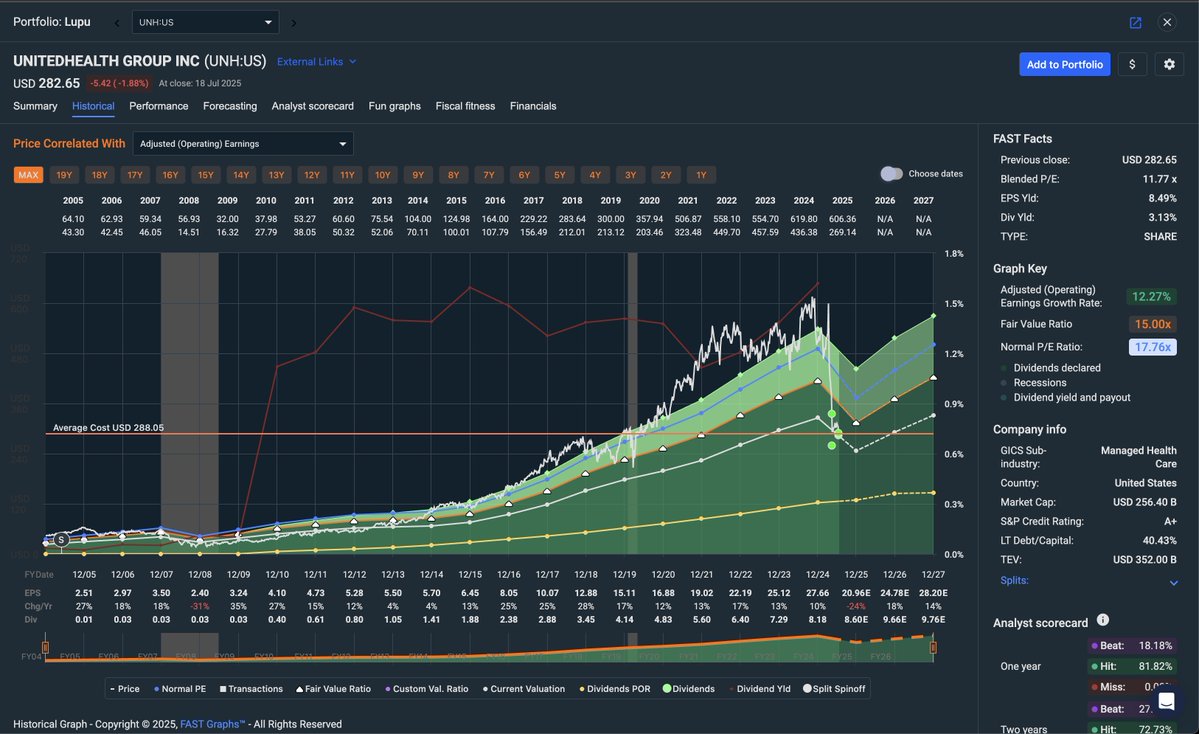This screenshot has width=1199, height=734.
Task: Select the 19Y time range
Action: pyautogui.click(x=64, y=175)
